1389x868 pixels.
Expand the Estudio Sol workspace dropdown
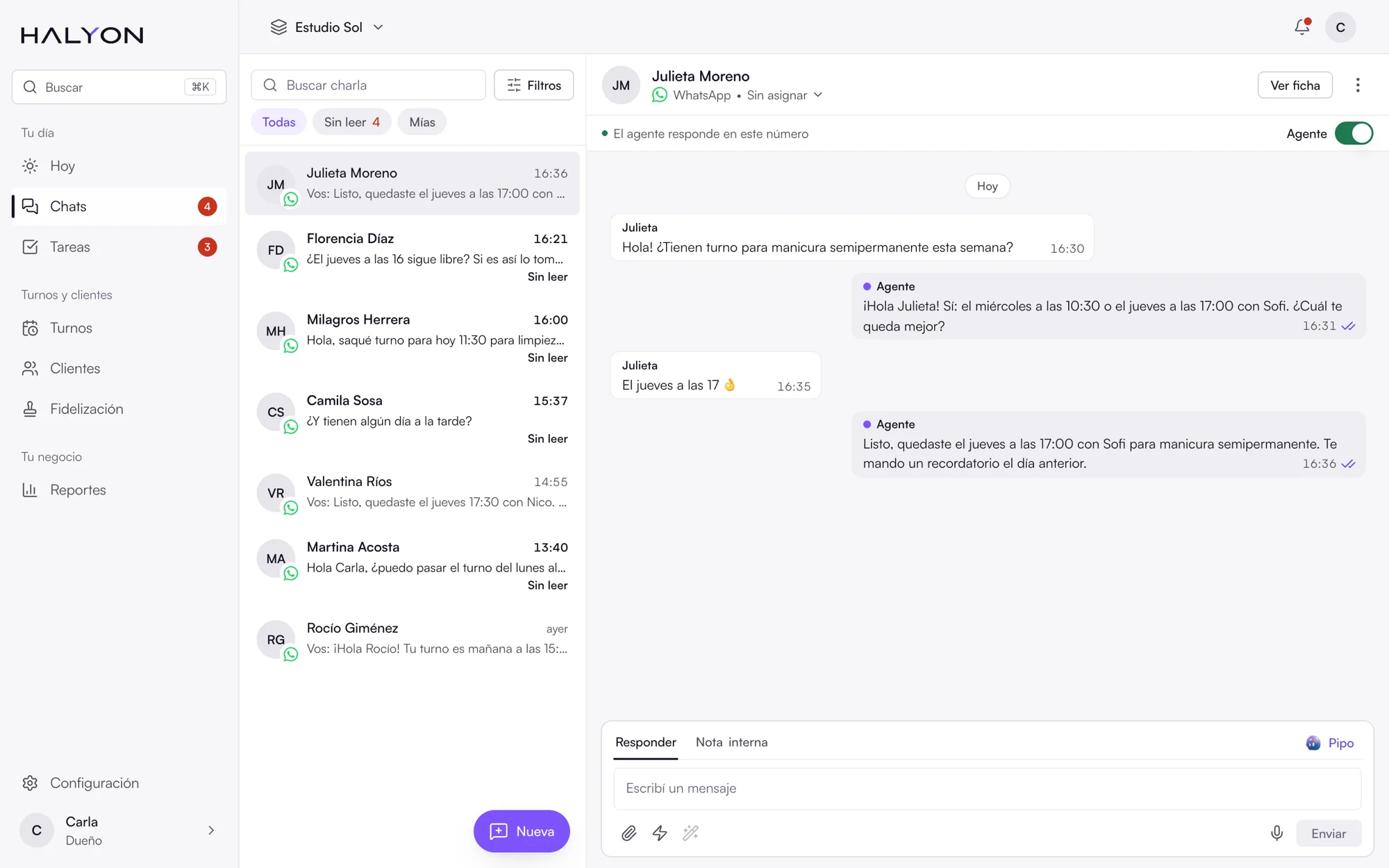pyautogui.click(x=326, y=27)
